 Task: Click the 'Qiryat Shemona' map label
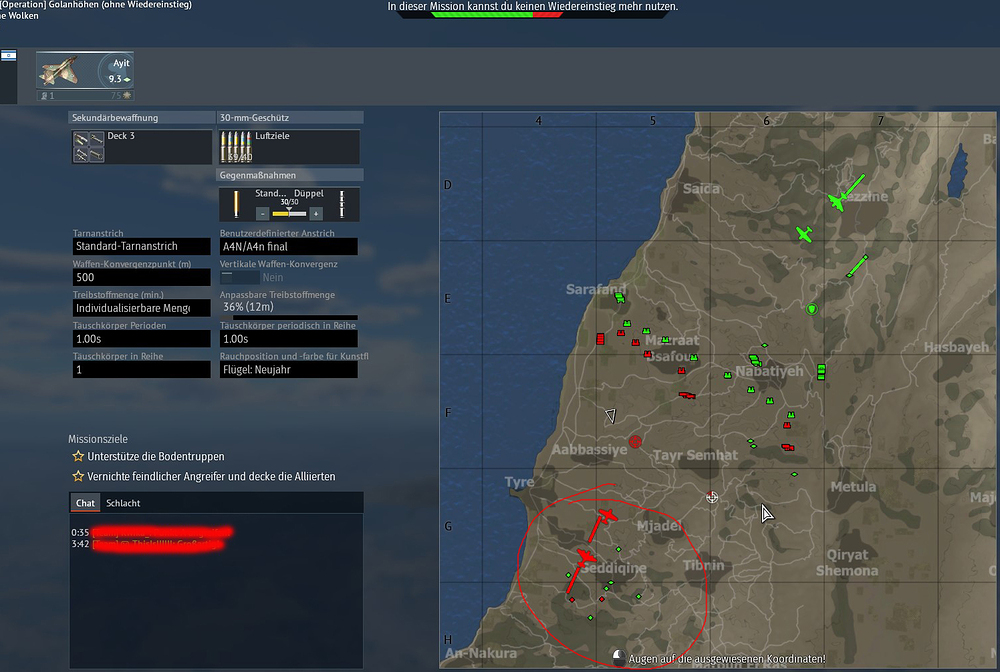pos(847,562)
